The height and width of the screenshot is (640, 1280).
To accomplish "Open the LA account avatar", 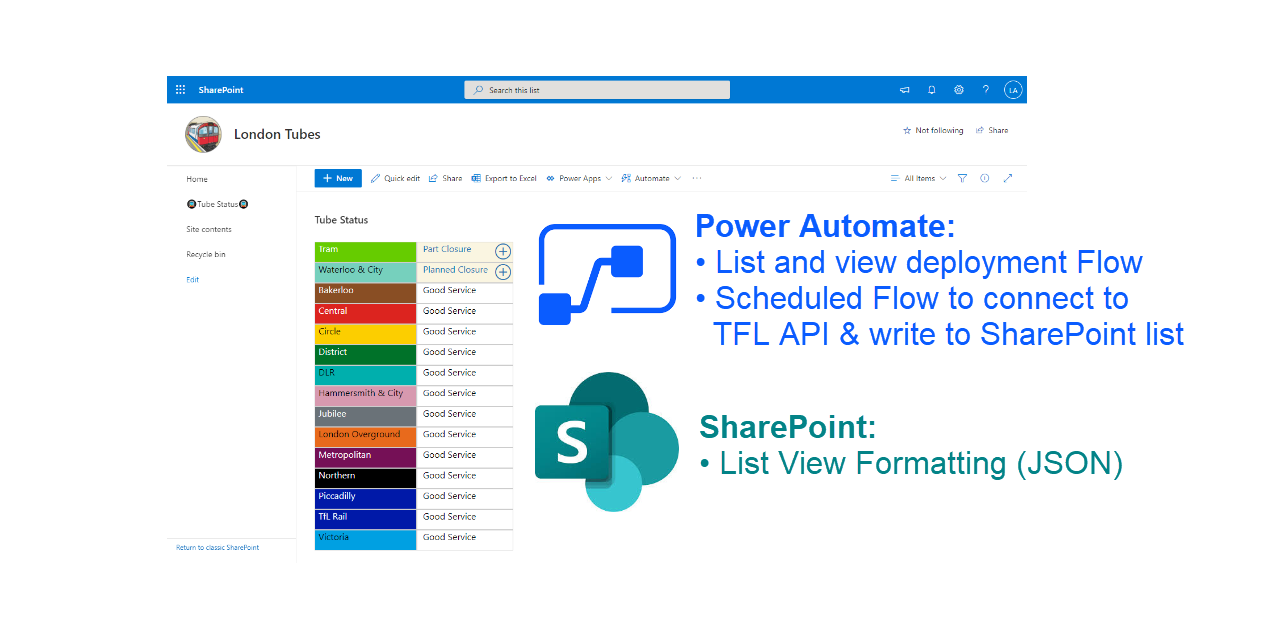I will 1013,90.
